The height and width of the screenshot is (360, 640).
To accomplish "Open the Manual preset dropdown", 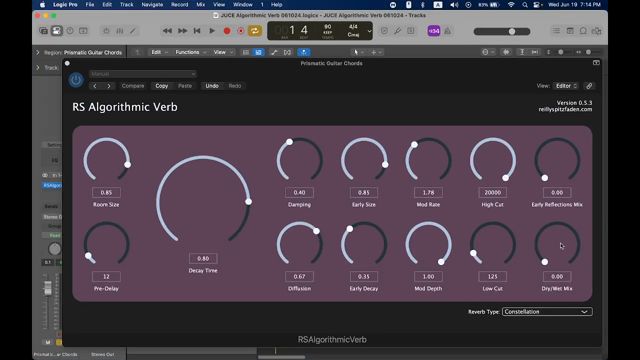I will (x=142, y=74).
